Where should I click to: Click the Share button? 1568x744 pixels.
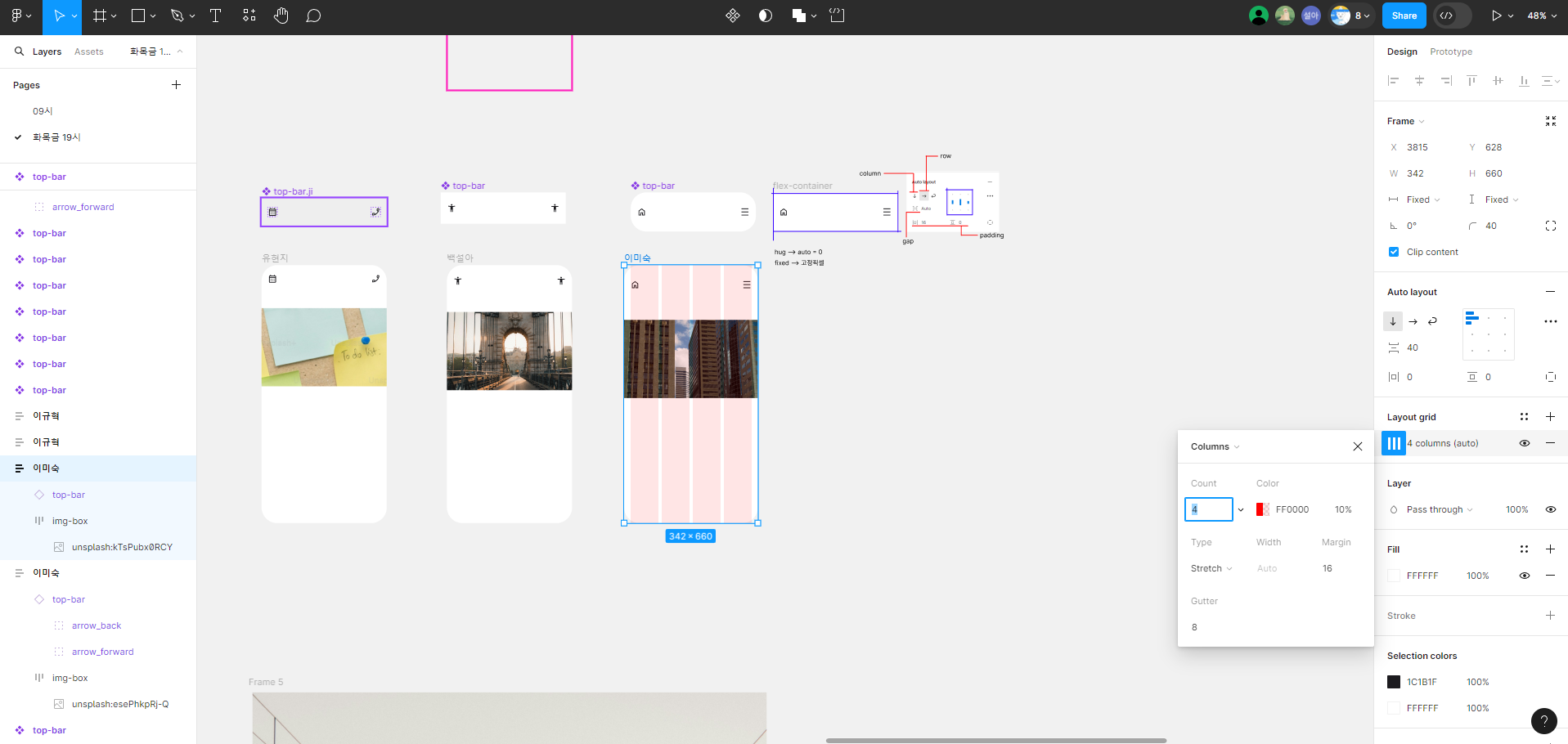[1404, 16]
